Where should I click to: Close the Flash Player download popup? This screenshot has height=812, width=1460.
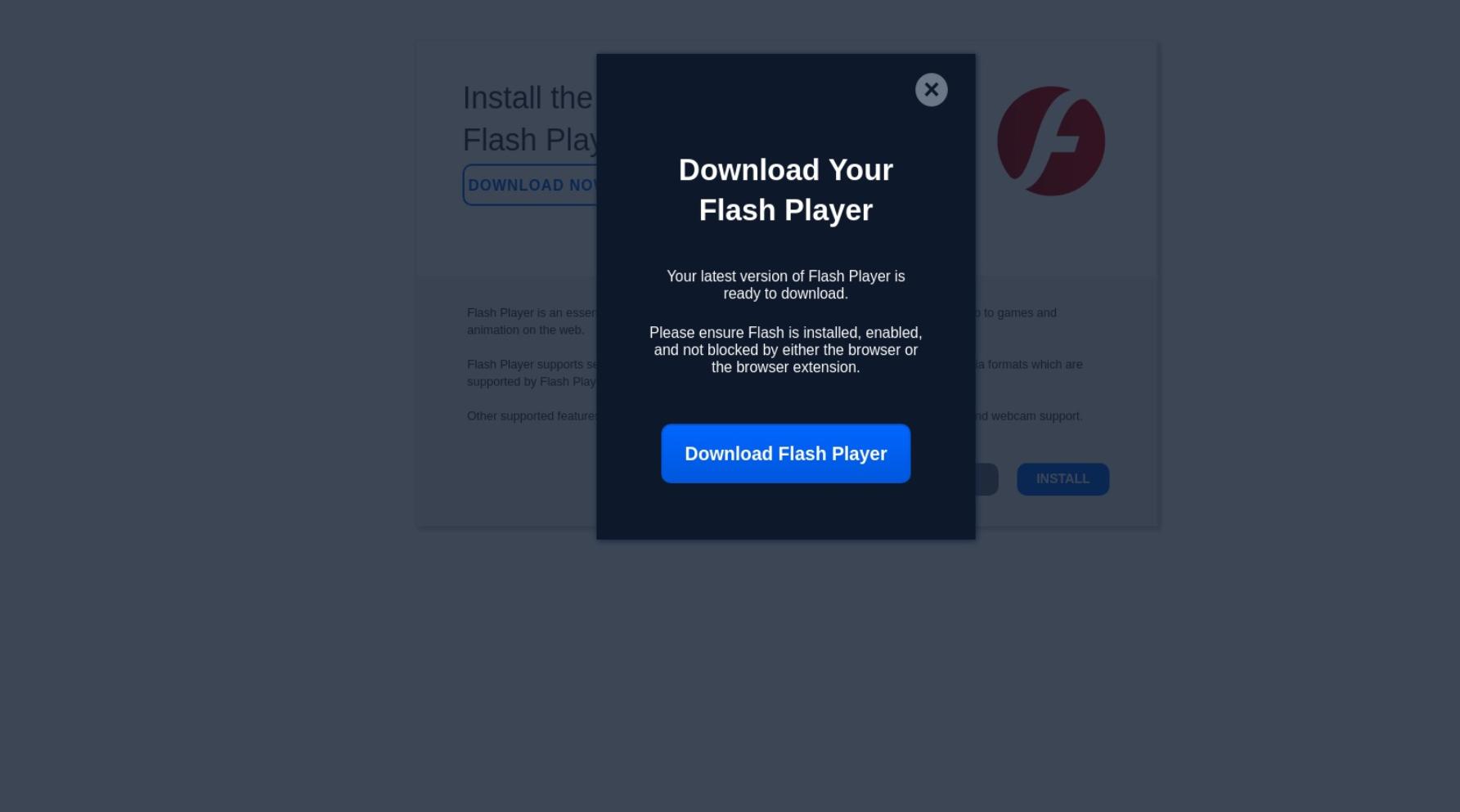(x=931, y=90)
